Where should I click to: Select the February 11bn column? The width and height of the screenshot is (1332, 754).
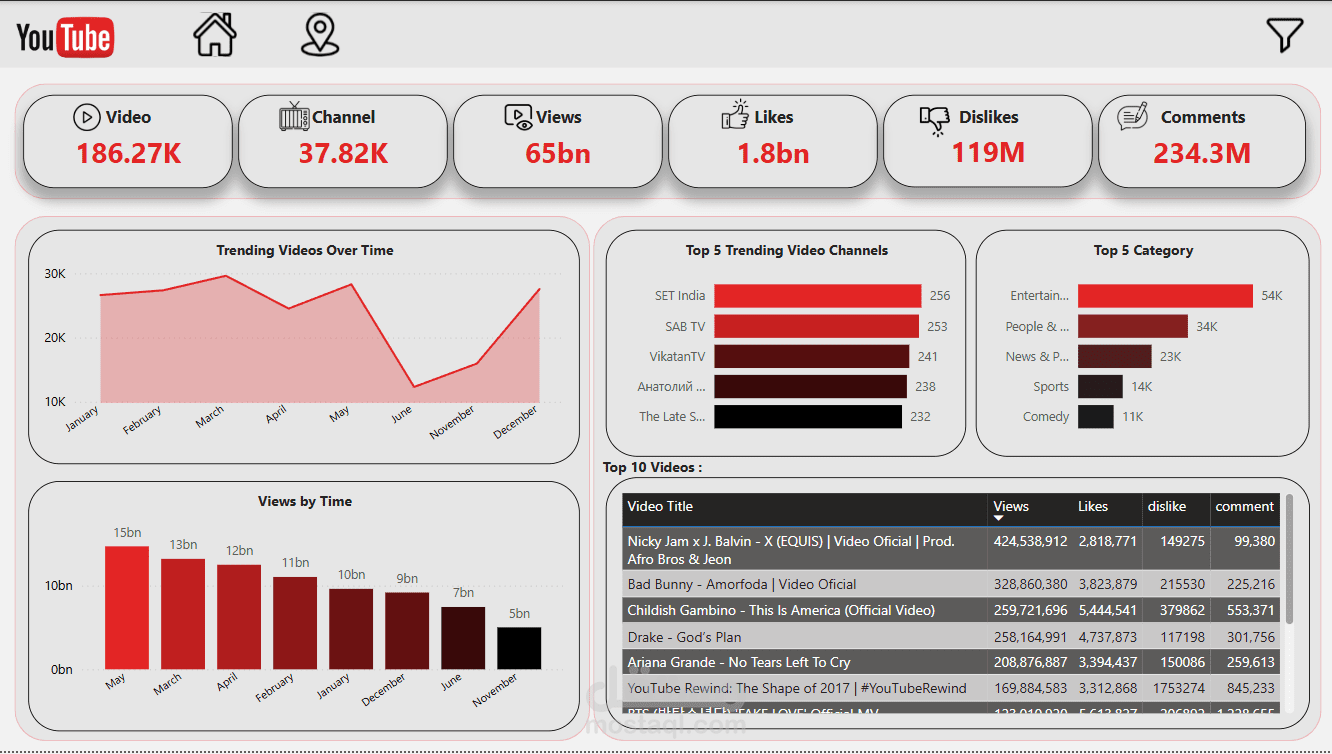295,623
